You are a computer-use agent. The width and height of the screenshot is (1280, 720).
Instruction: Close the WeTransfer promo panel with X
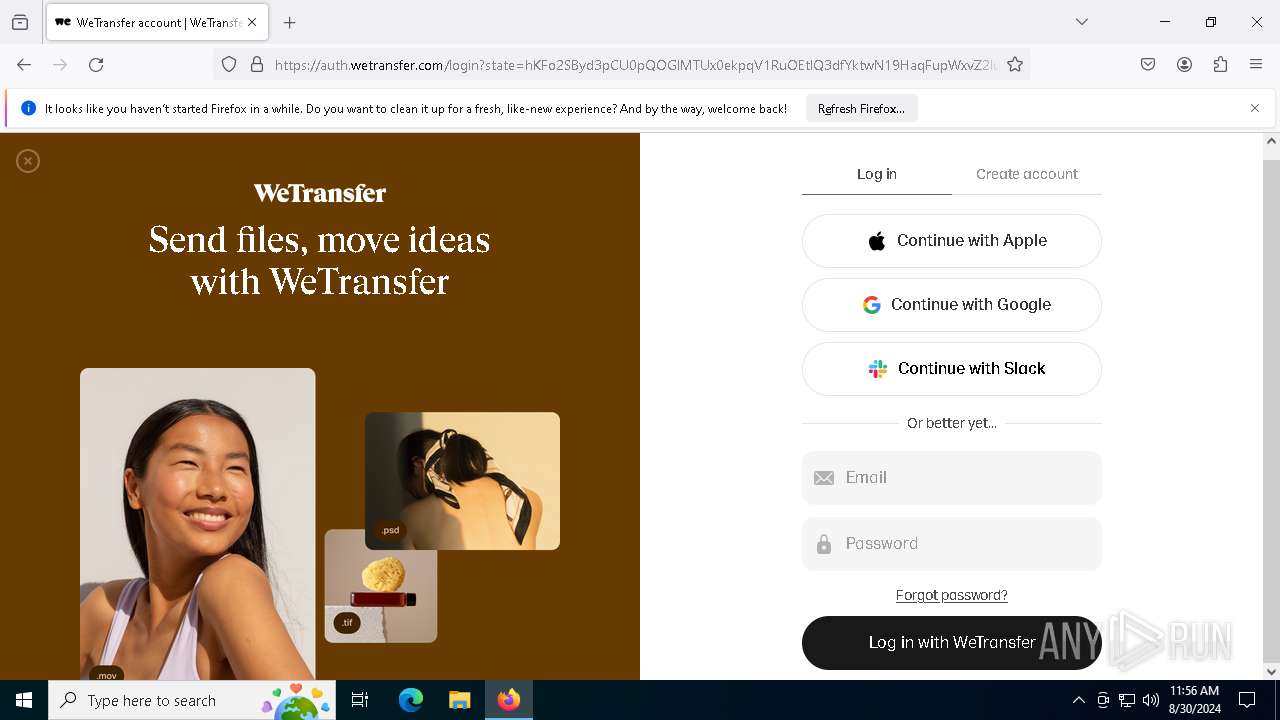tap(28, 161)
